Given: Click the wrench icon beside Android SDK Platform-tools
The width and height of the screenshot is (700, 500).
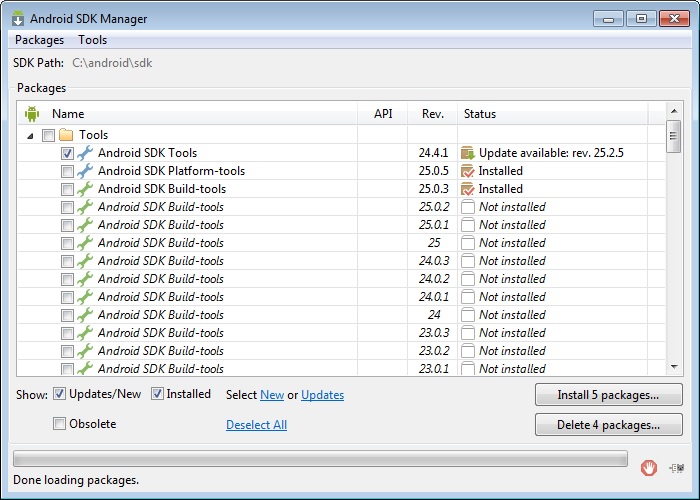Looking at the screenshot, I should [85, 171].
